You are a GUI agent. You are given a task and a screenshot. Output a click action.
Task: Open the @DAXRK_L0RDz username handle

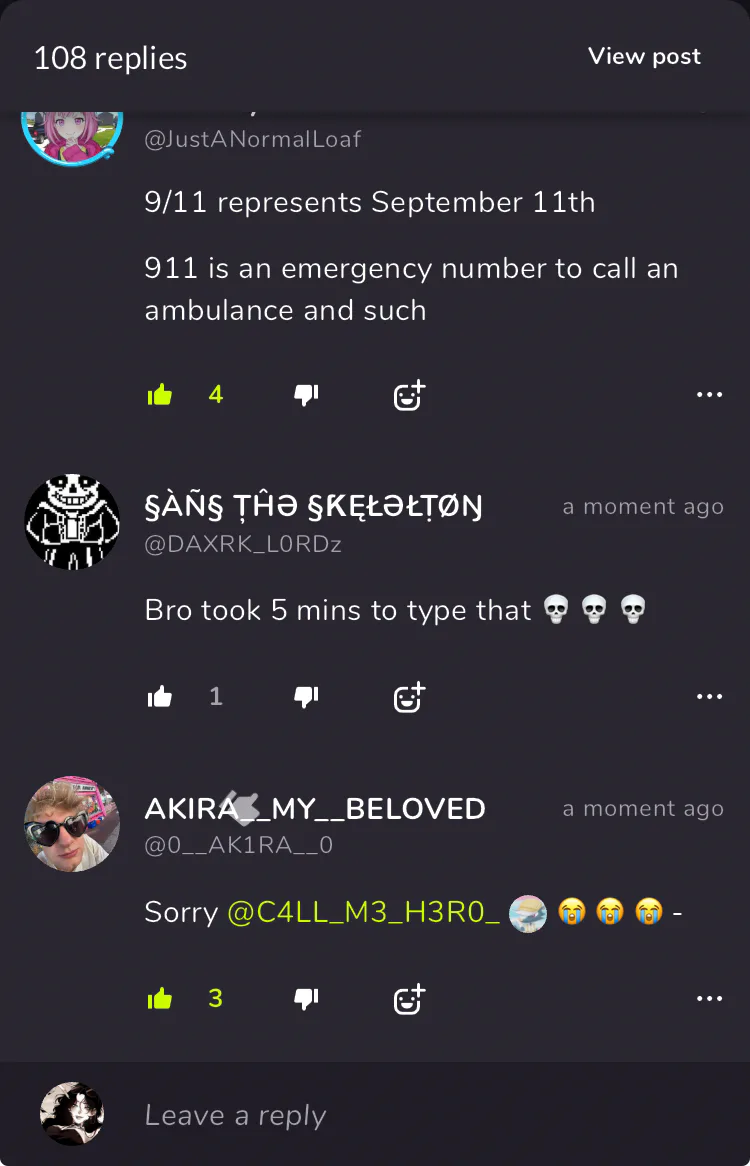coord(243,544)
